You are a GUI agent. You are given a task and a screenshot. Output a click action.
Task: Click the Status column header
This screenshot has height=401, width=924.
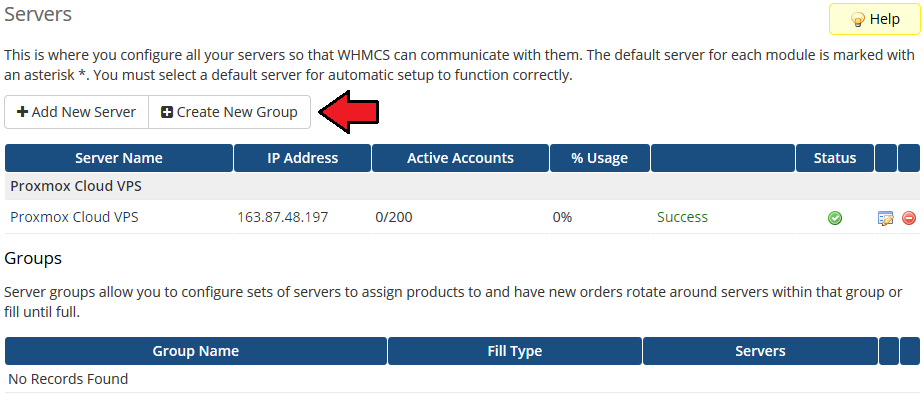tap(834, 158)
